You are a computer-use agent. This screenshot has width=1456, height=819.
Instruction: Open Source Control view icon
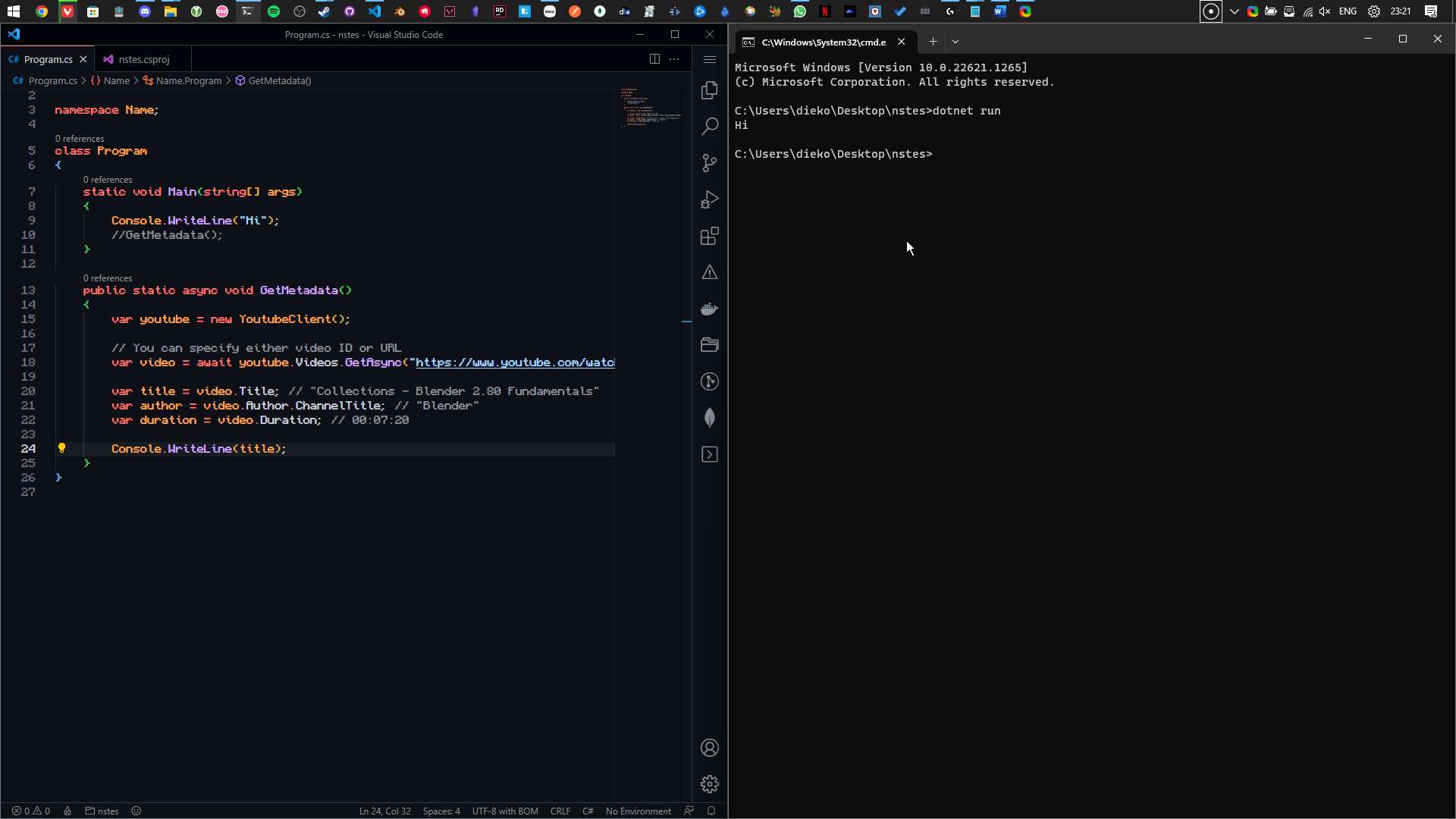[x=709, y=163]
